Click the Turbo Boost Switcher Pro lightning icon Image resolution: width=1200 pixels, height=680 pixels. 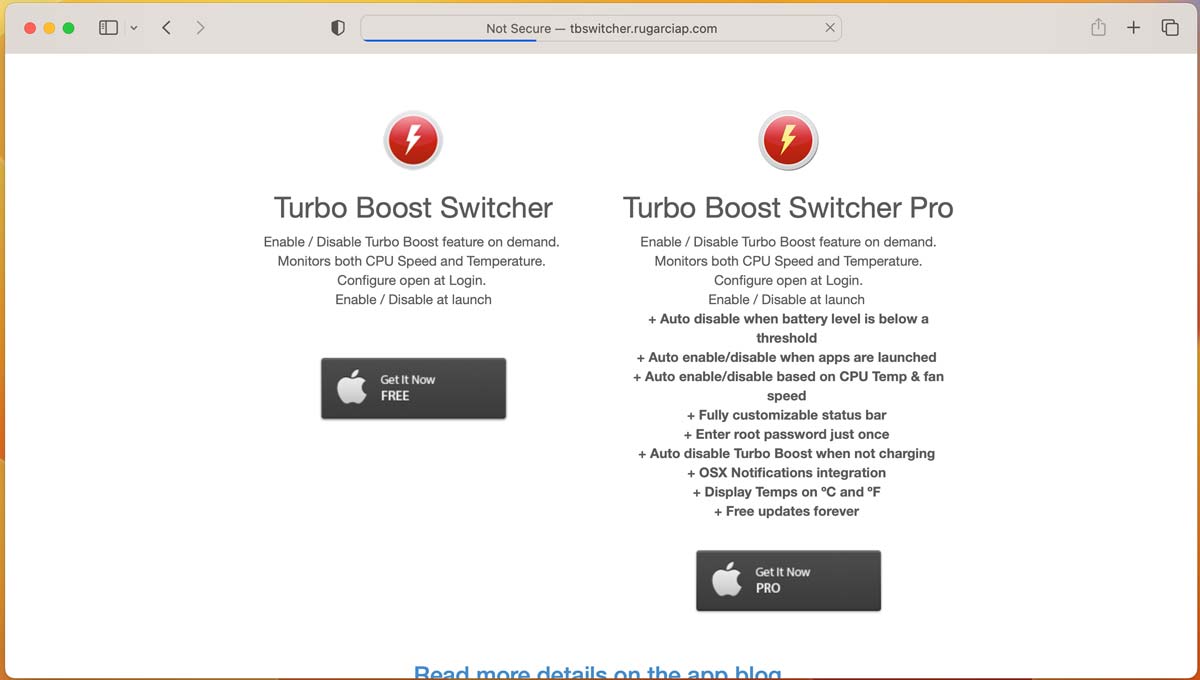coord(788,140)
